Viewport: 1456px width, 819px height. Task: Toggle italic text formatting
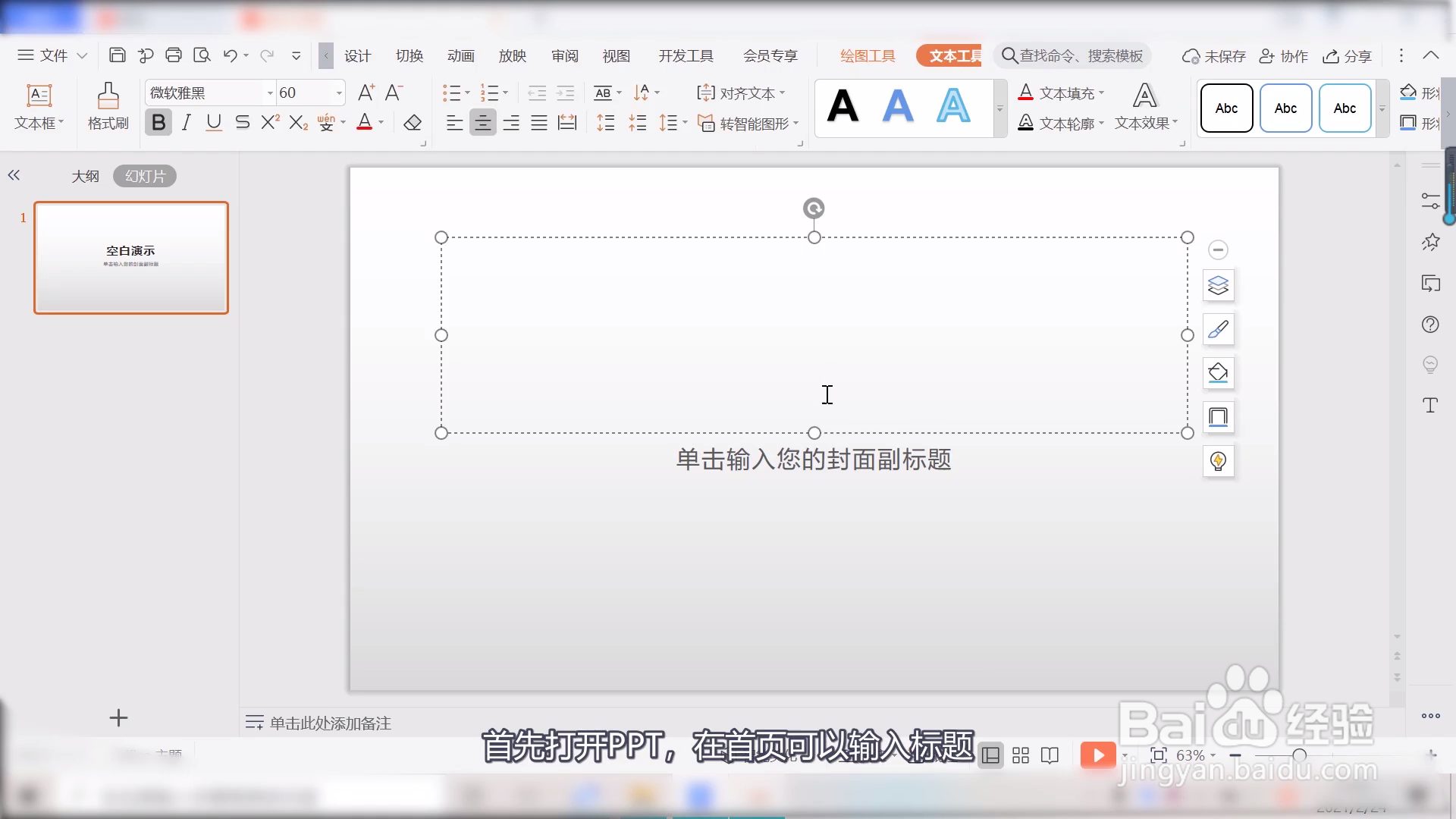(x=187, y=122)
